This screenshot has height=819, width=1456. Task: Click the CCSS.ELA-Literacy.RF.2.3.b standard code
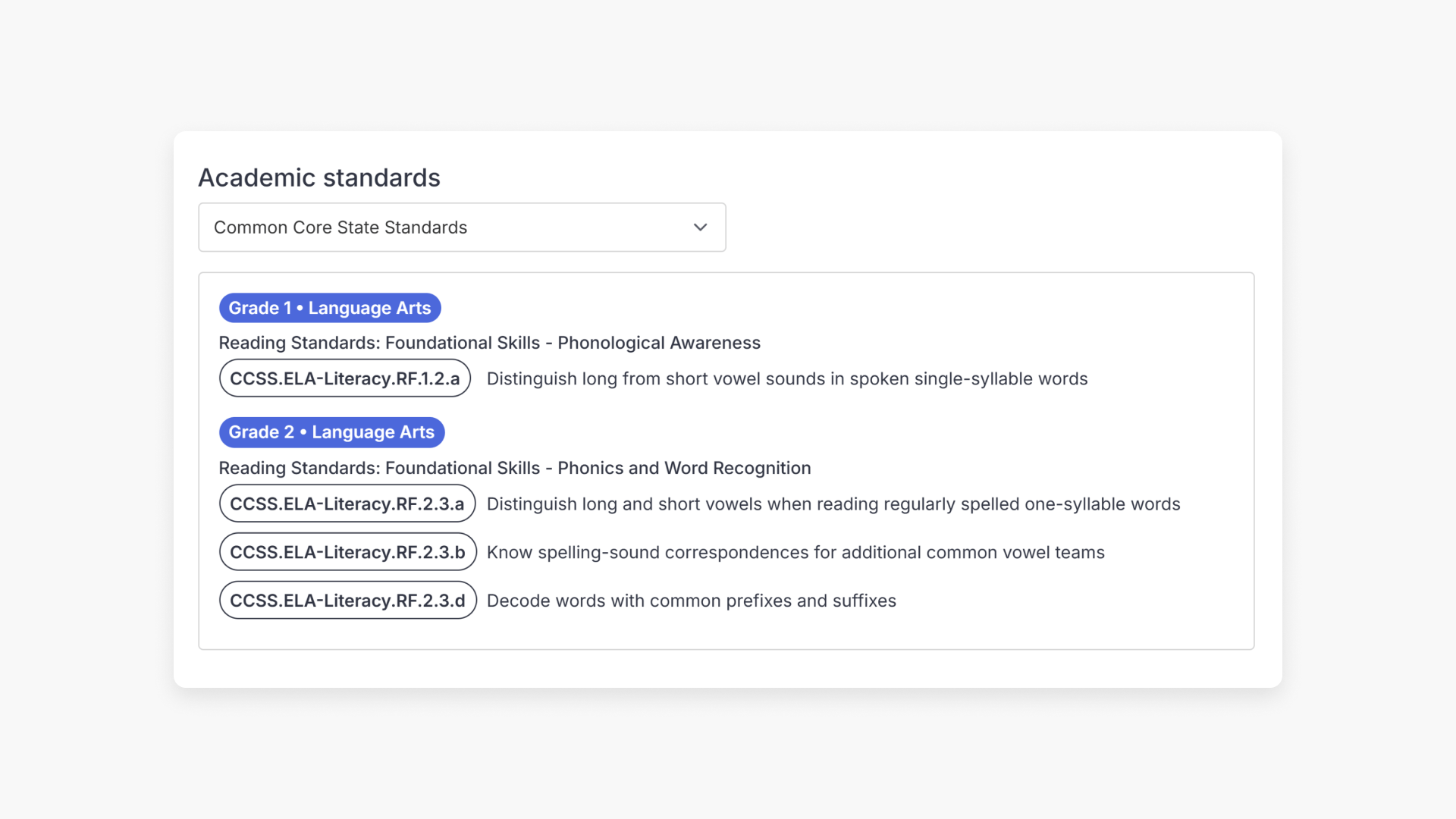[348, 552]
